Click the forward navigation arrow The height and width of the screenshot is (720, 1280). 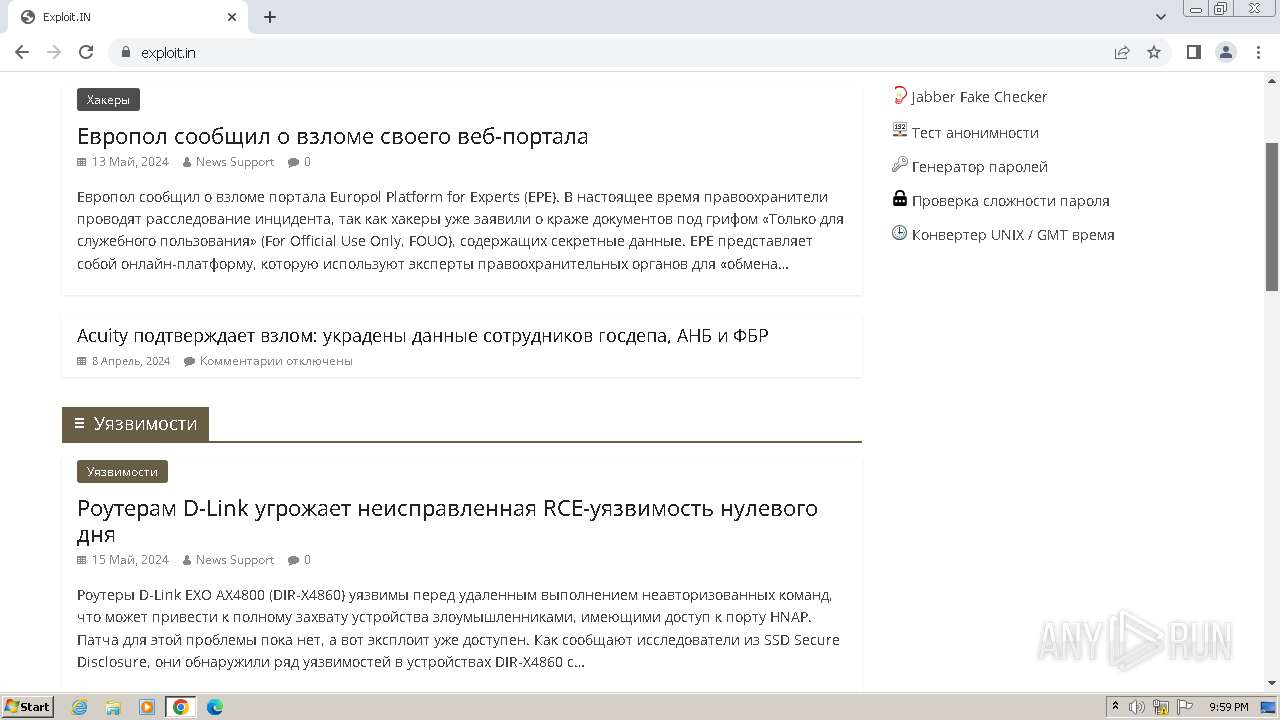54,52
